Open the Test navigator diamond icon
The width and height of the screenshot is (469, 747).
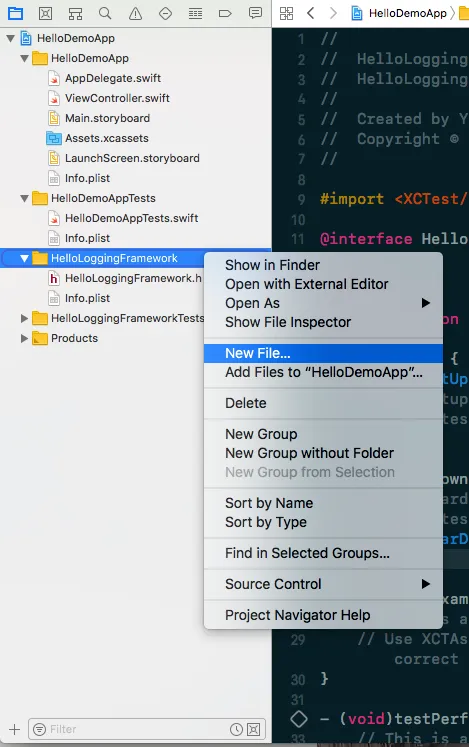tap(165, 13)
